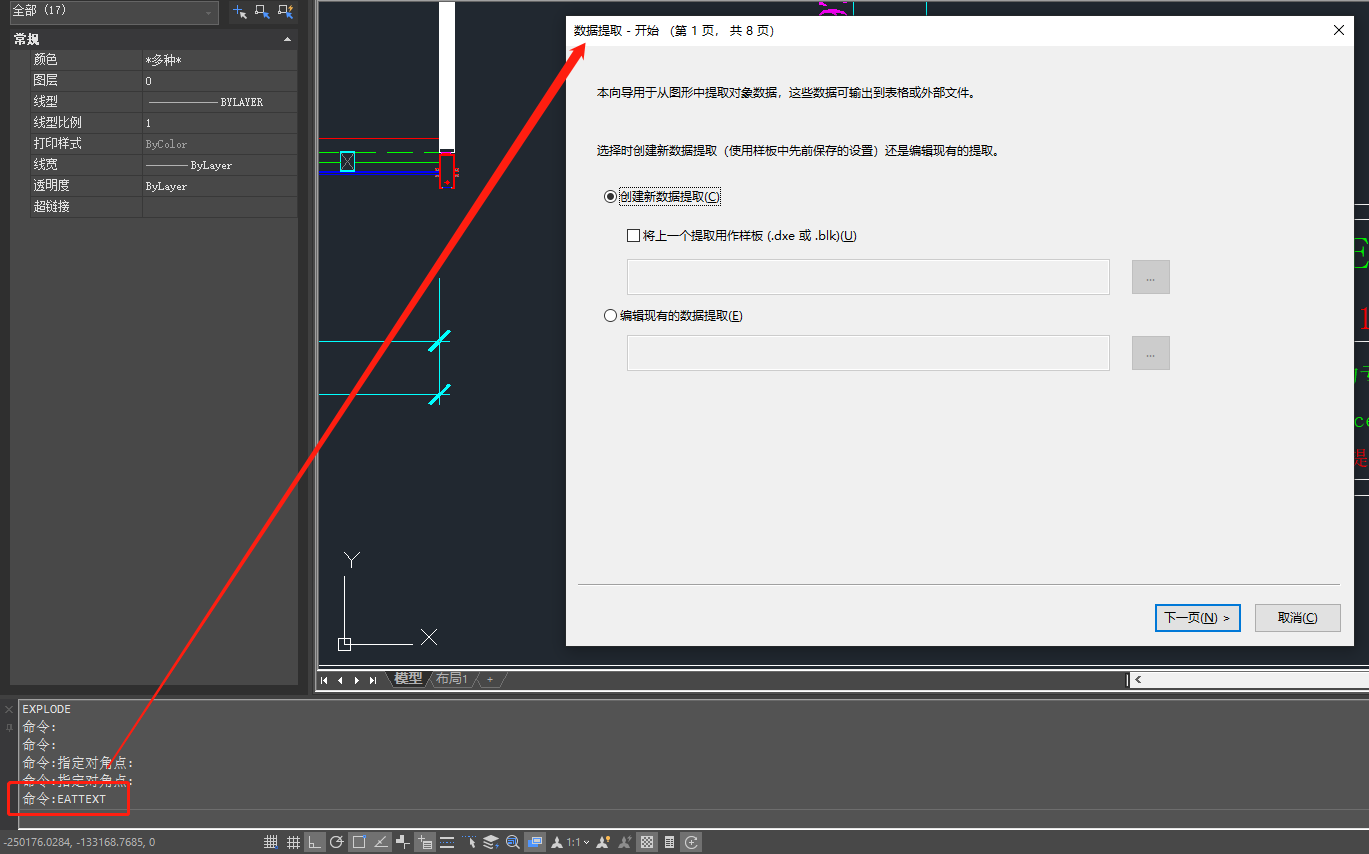Click EXPLODE line in command history
This screenshot has height=854, width=1369.
click(x=47, y=709)
